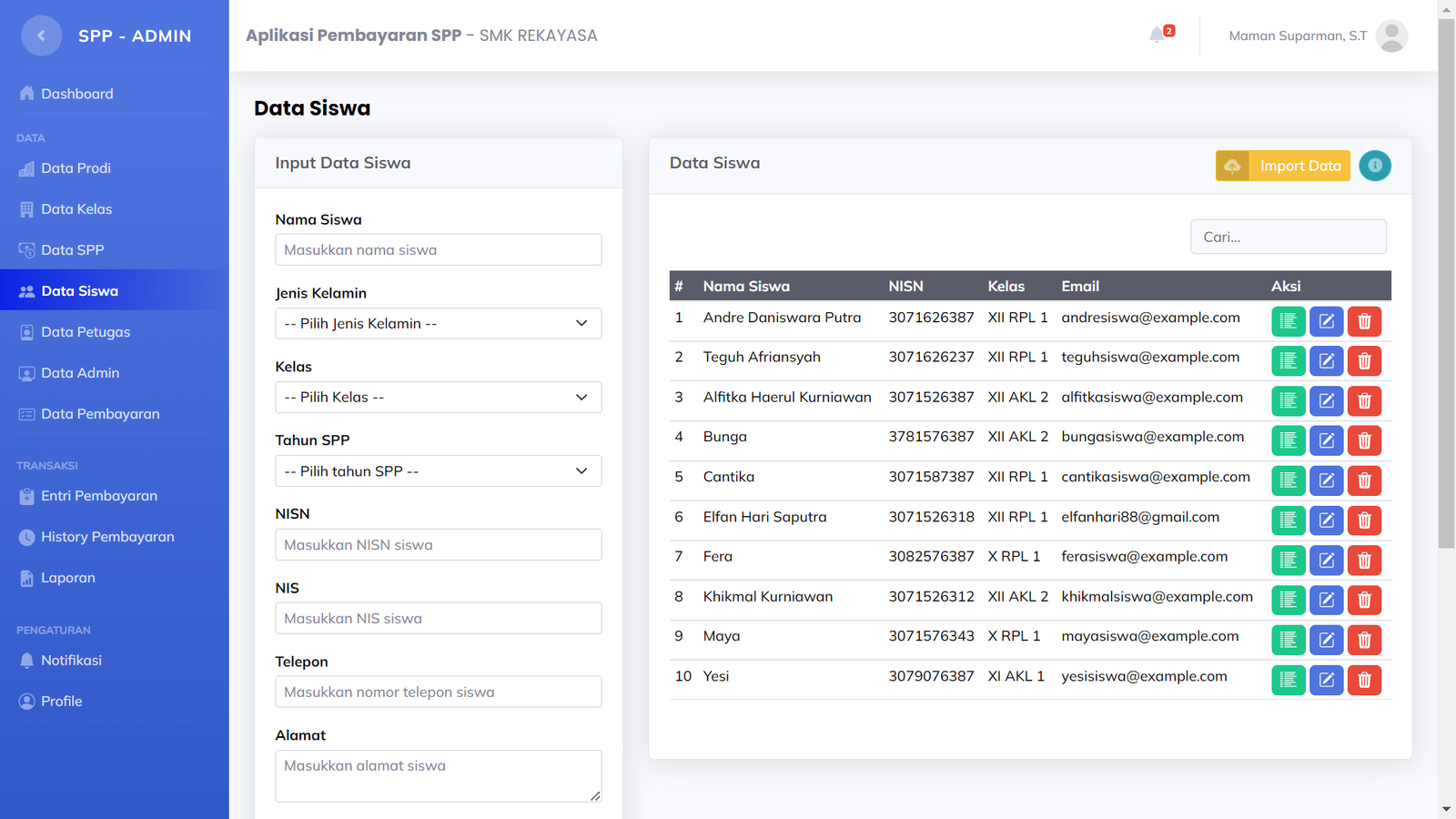Collapse sidebar with back arrow button

click(x=41, y=35)
